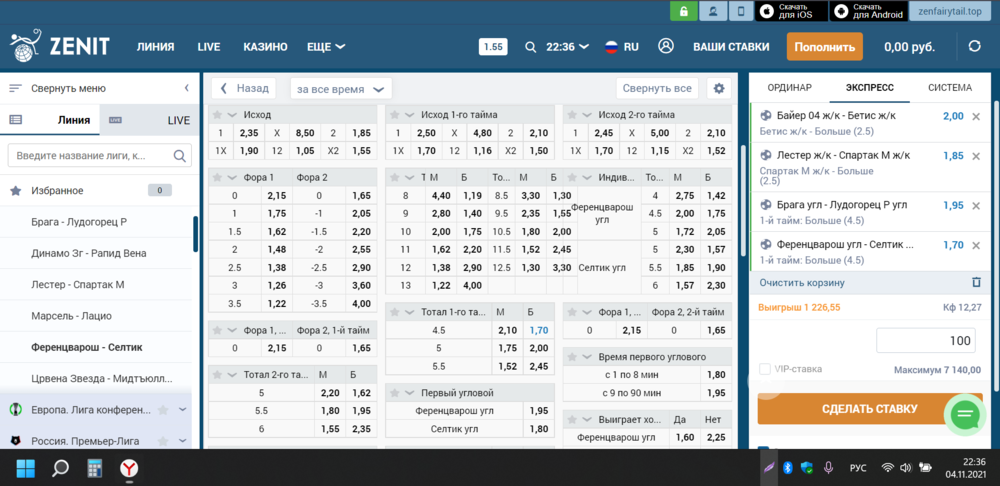1000x486 pixels.
Task: Open the за все время dropdown
Action: pos(341,89)
